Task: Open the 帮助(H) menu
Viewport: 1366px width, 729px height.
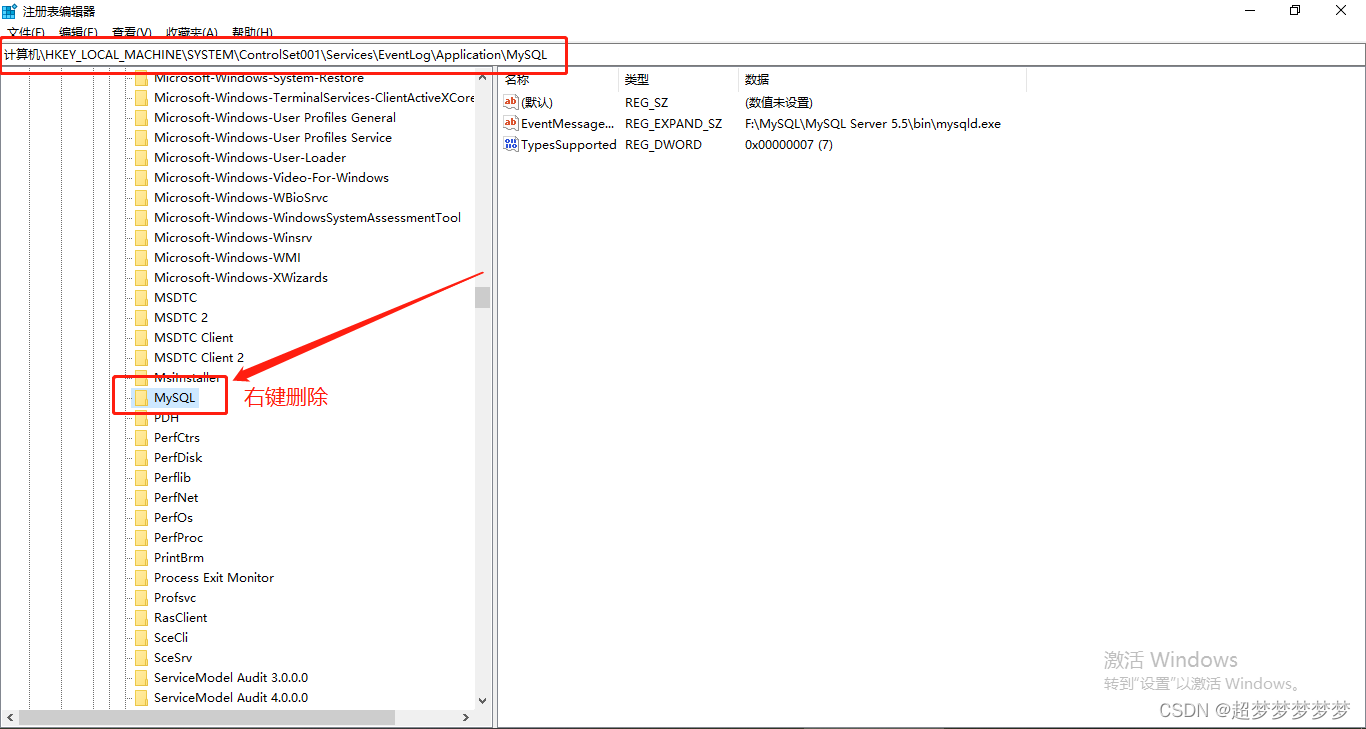Action: (x=252, y=33)
